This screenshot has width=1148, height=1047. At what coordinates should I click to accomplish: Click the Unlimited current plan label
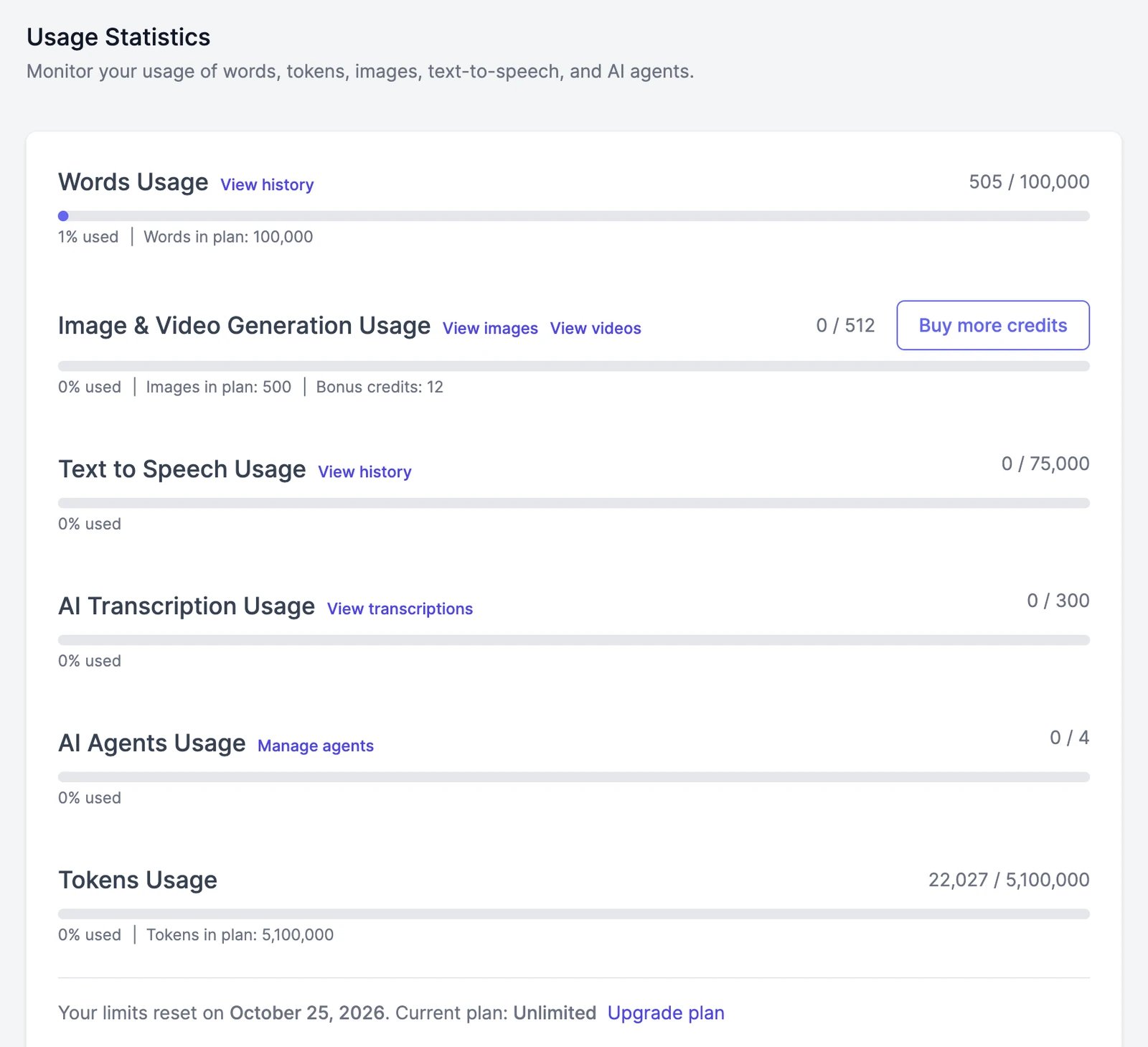pos(555,1013)
